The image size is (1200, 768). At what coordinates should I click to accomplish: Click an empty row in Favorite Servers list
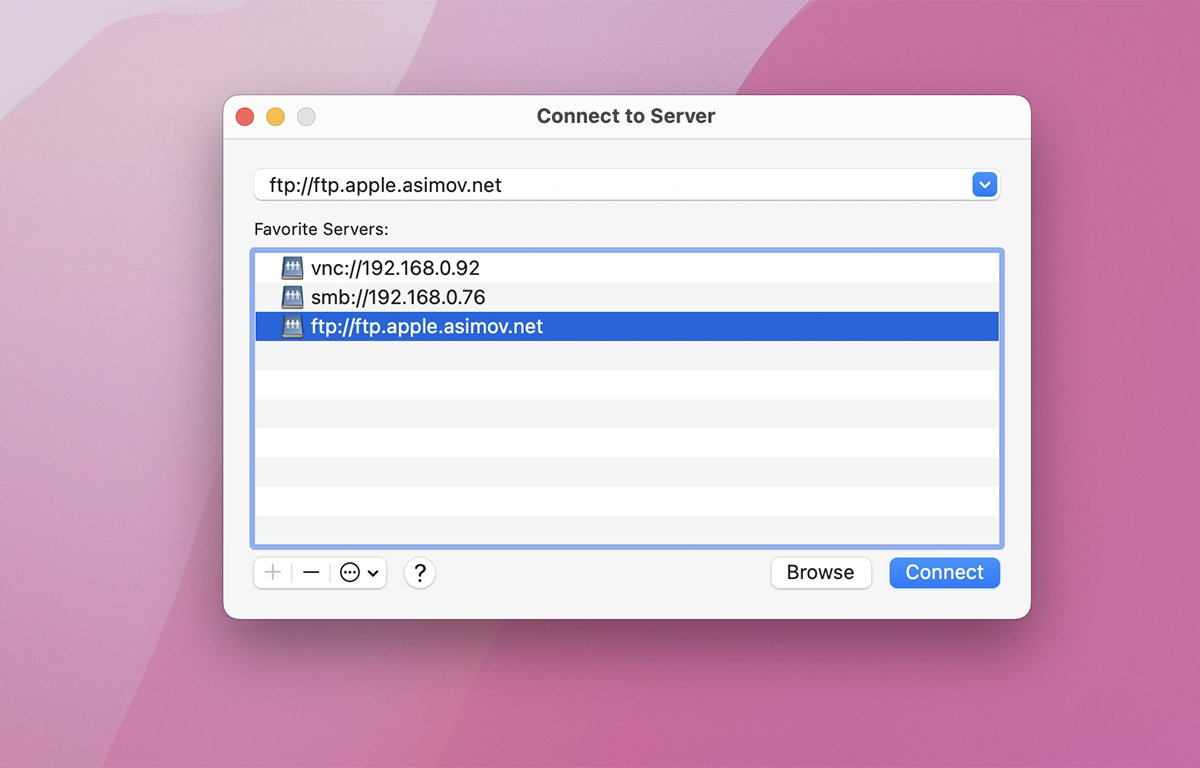pos(627,443)
